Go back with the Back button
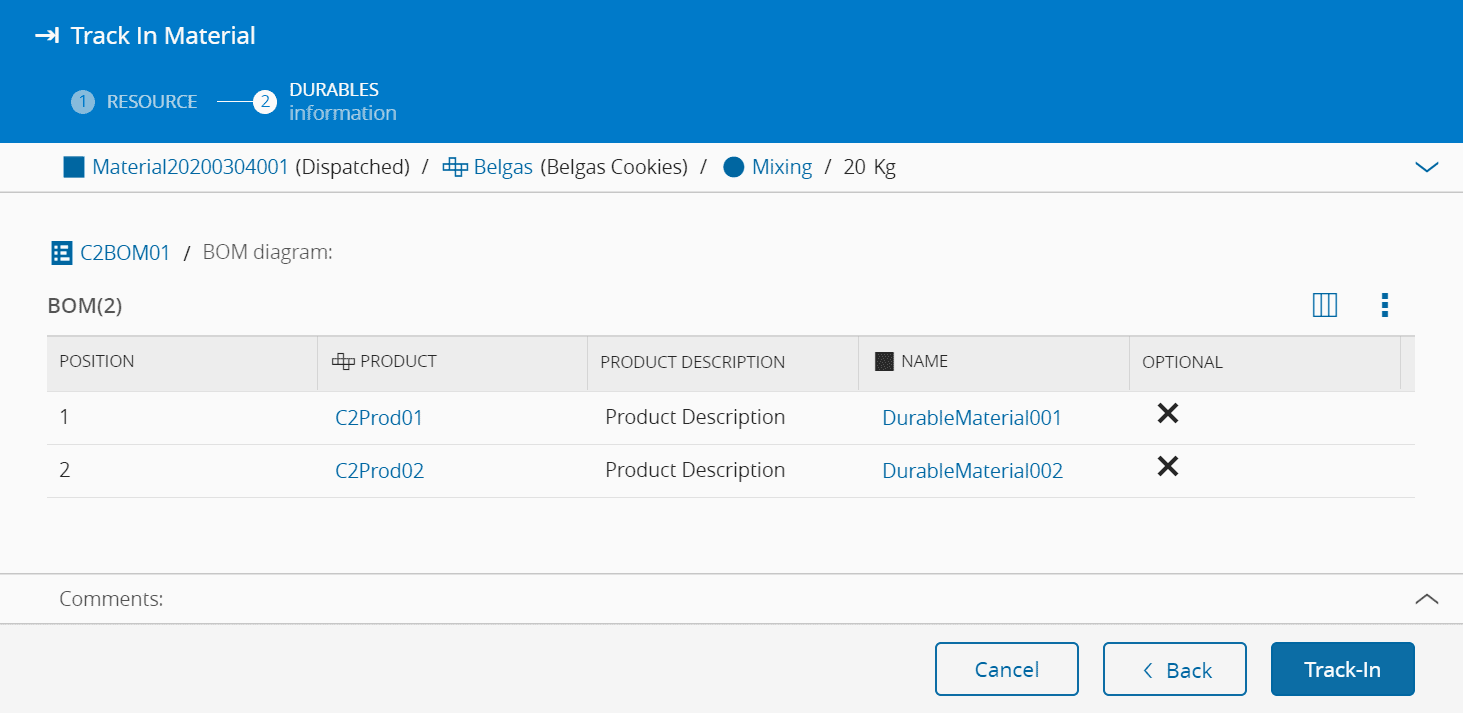Image resolution: width=1463 pixels, height=713 pixels. point(1174,669)
